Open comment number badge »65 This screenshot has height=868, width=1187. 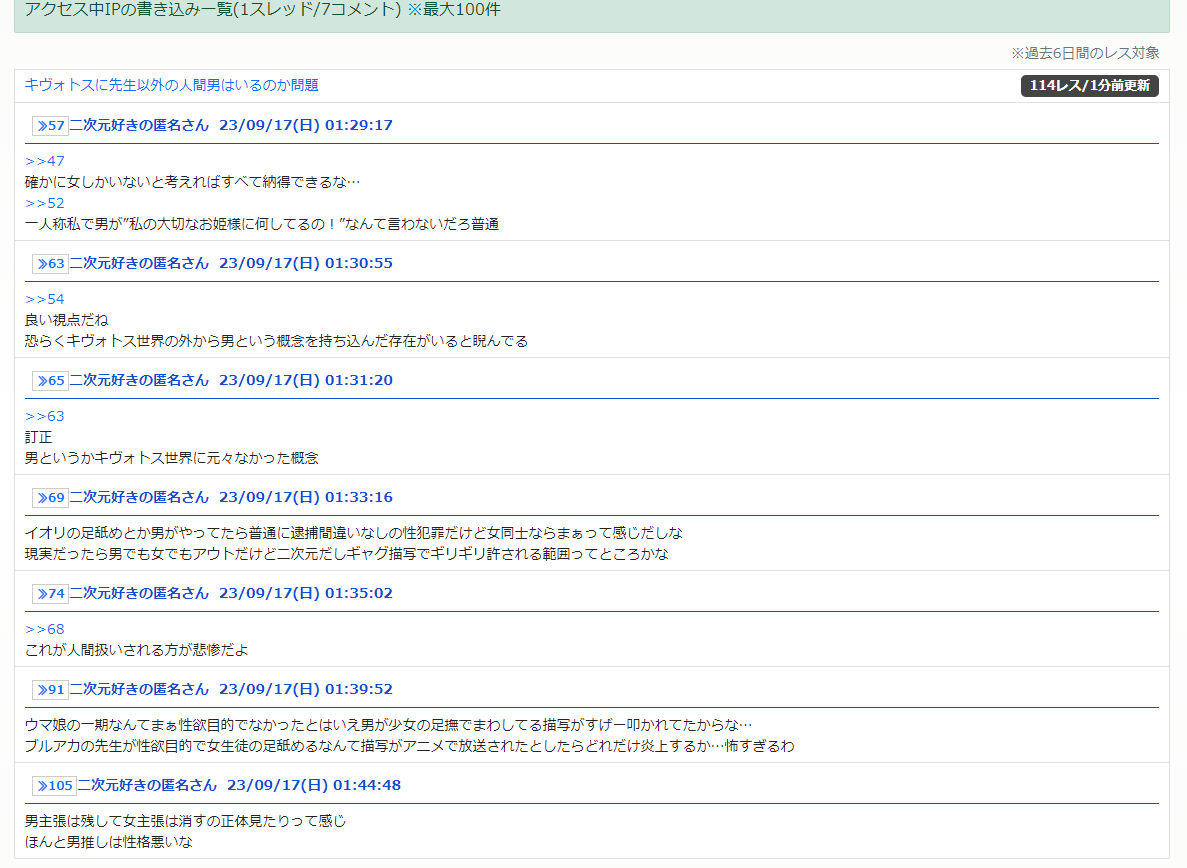pos(50,381)
